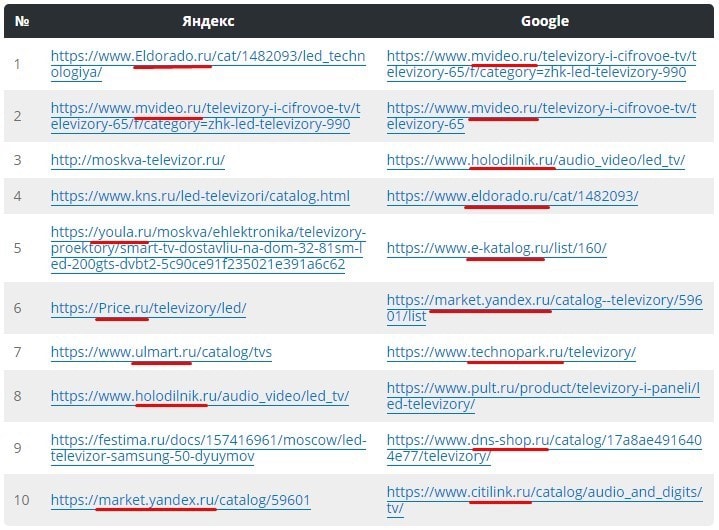
Task: Open the kns.ru led-televizori catalog link
Action: [x=200, y=196]
